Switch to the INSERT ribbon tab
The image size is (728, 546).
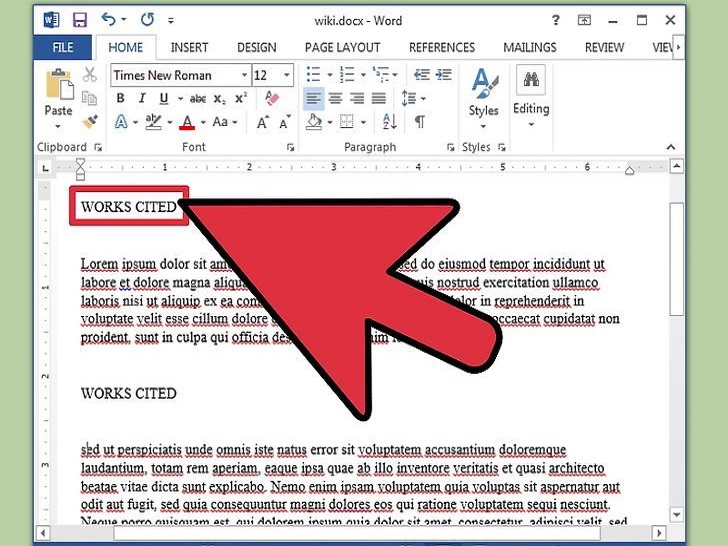pyautogui.click(x=189, y=47)
